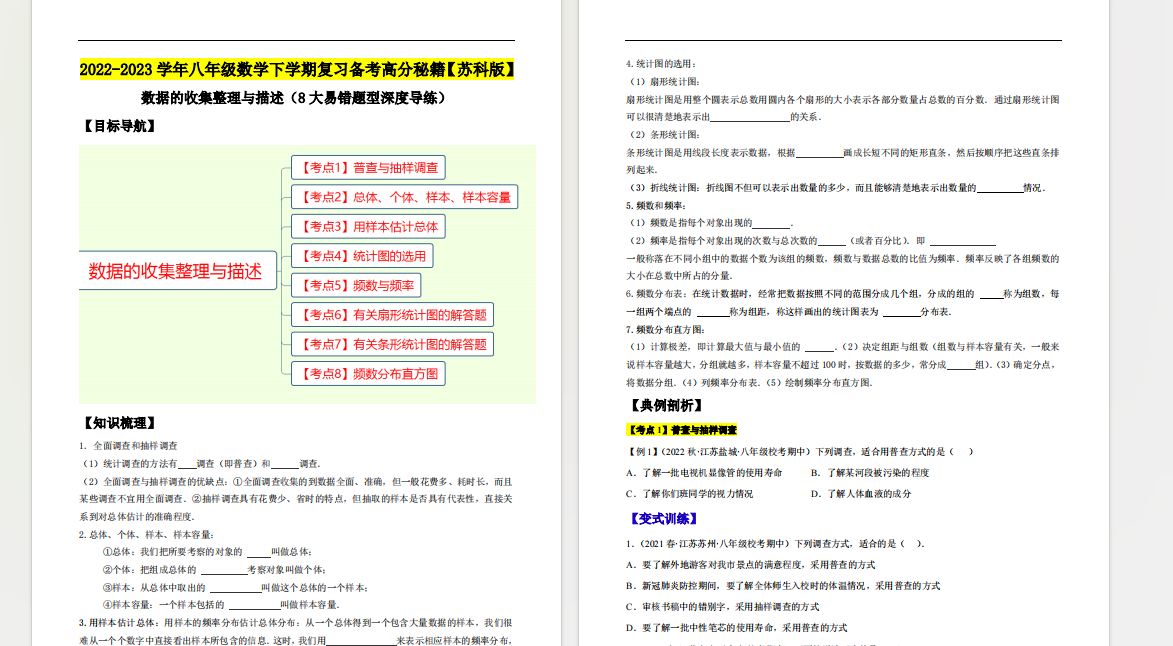Choose option D. 了解人体血液的成分
The width and height of the screenshot is (1173, 646).
pos(861,493)
